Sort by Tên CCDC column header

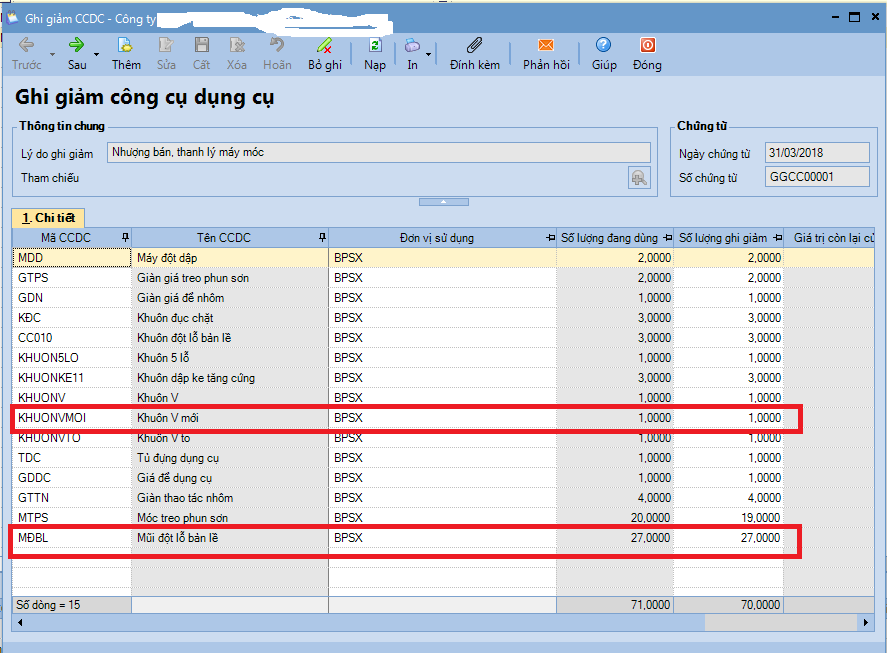coord(224,238)
